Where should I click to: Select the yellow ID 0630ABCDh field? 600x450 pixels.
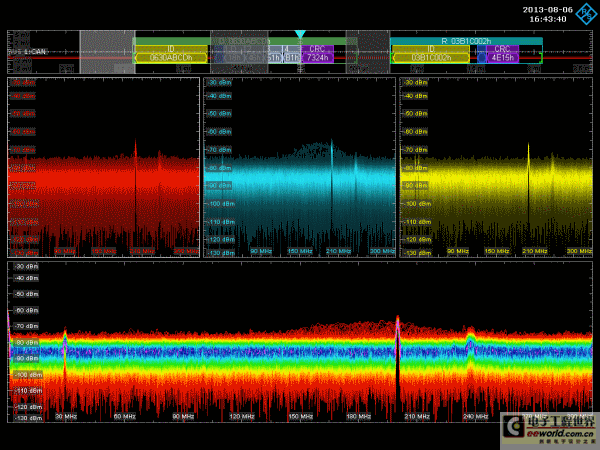(171, 54)
